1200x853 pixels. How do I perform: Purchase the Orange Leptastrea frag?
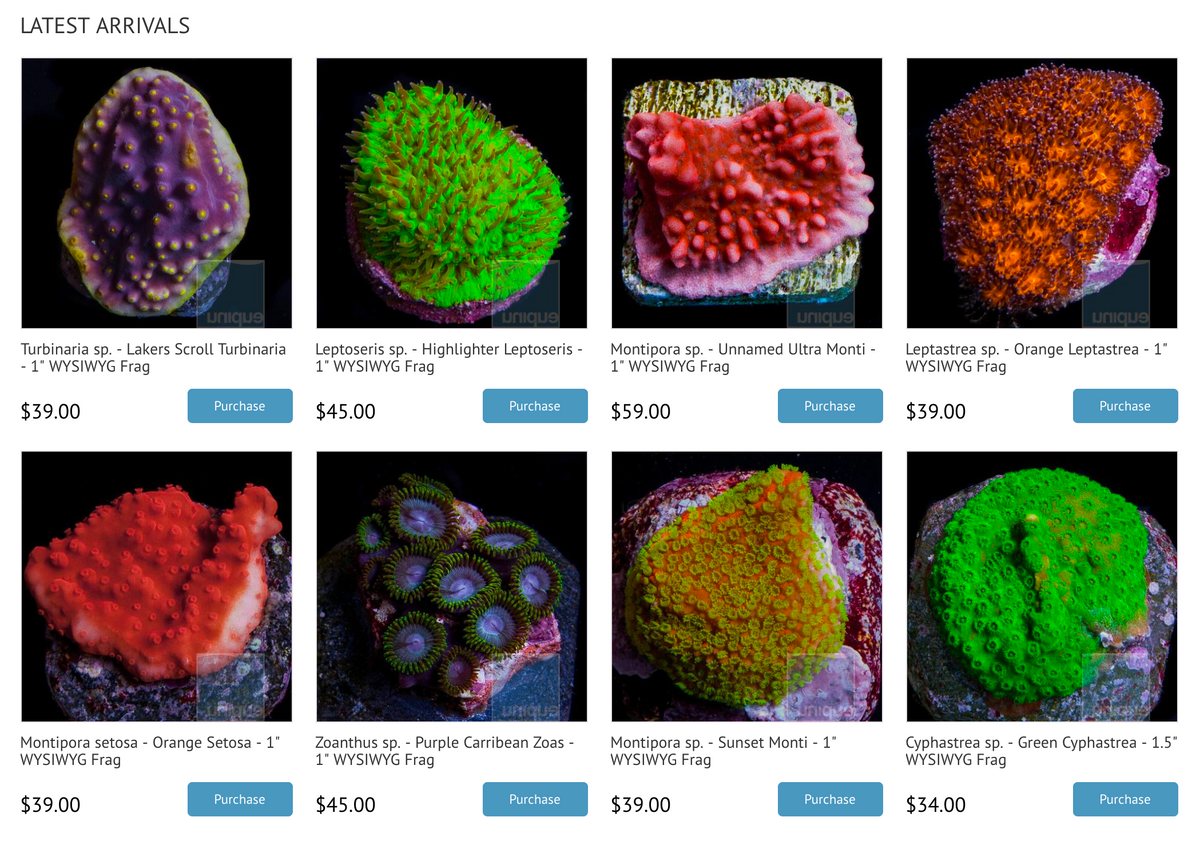coord(1125,406)
